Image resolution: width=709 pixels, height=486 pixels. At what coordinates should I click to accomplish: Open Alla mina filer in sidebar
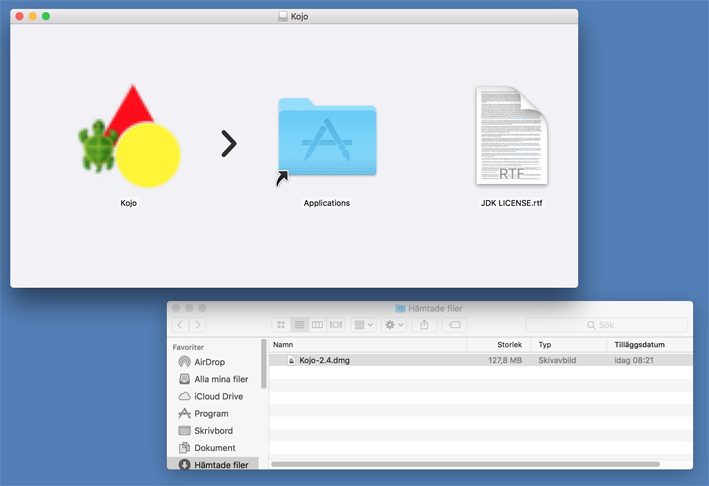point(214,379)
